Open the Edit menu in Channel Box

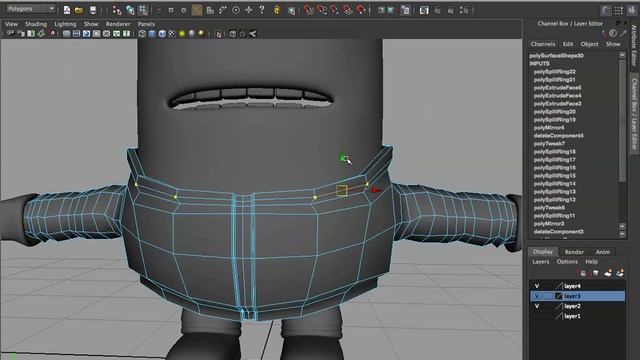point(568,44)
